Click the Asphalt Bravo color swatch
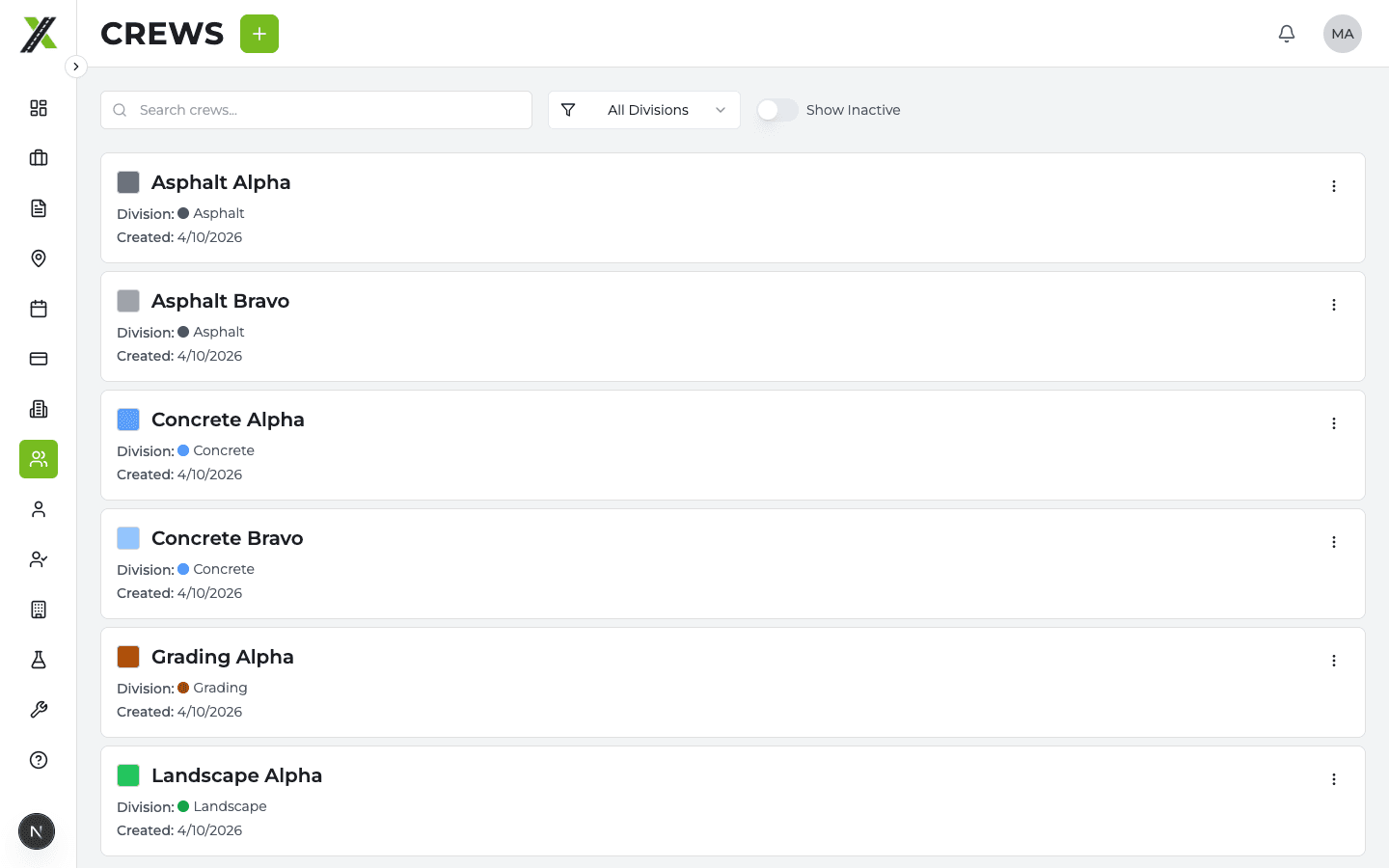Viewport: 1389px width, 868px height. pyautogui.click(x=128, y=301)
